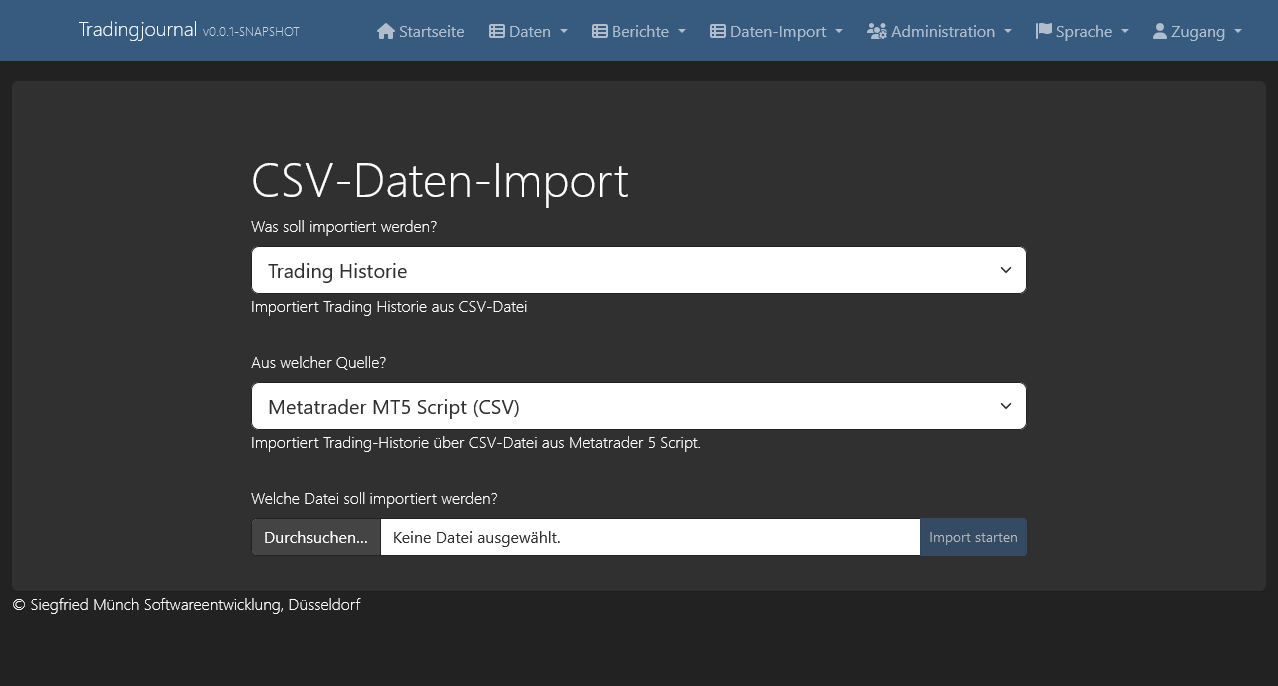Click the table icon beside Daten-Import

click(718, 31)
